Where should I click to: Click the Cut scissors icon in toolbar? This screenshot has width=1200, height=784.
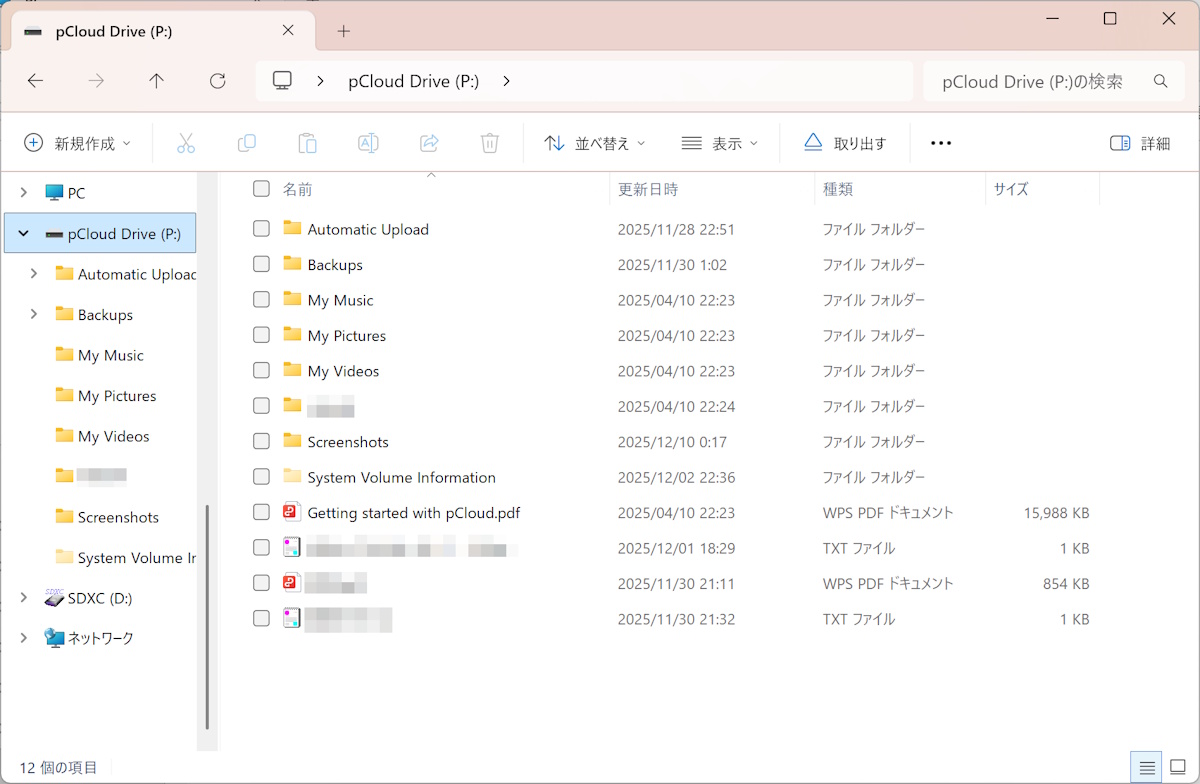[186, 143]
